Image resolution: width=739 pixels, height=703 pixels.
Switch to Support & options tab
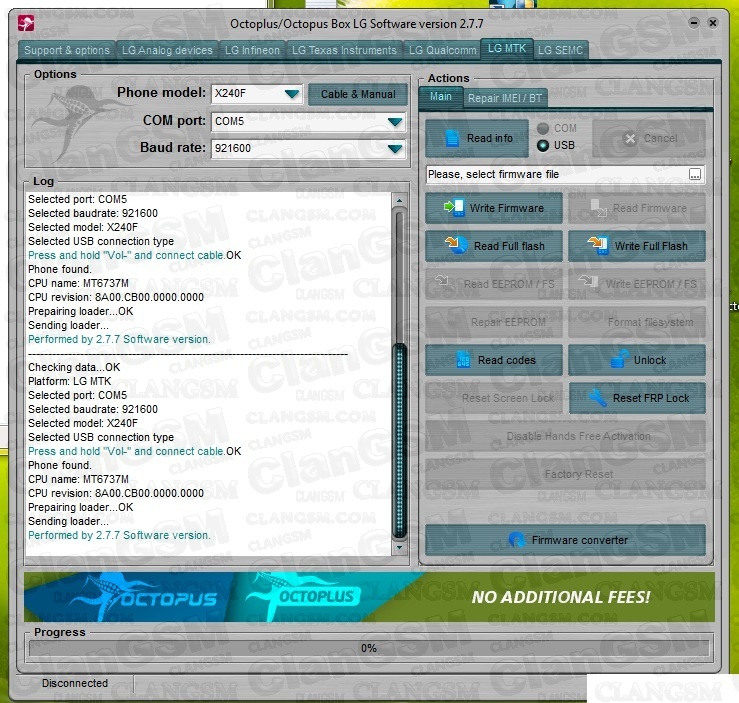tap(67, 50)
